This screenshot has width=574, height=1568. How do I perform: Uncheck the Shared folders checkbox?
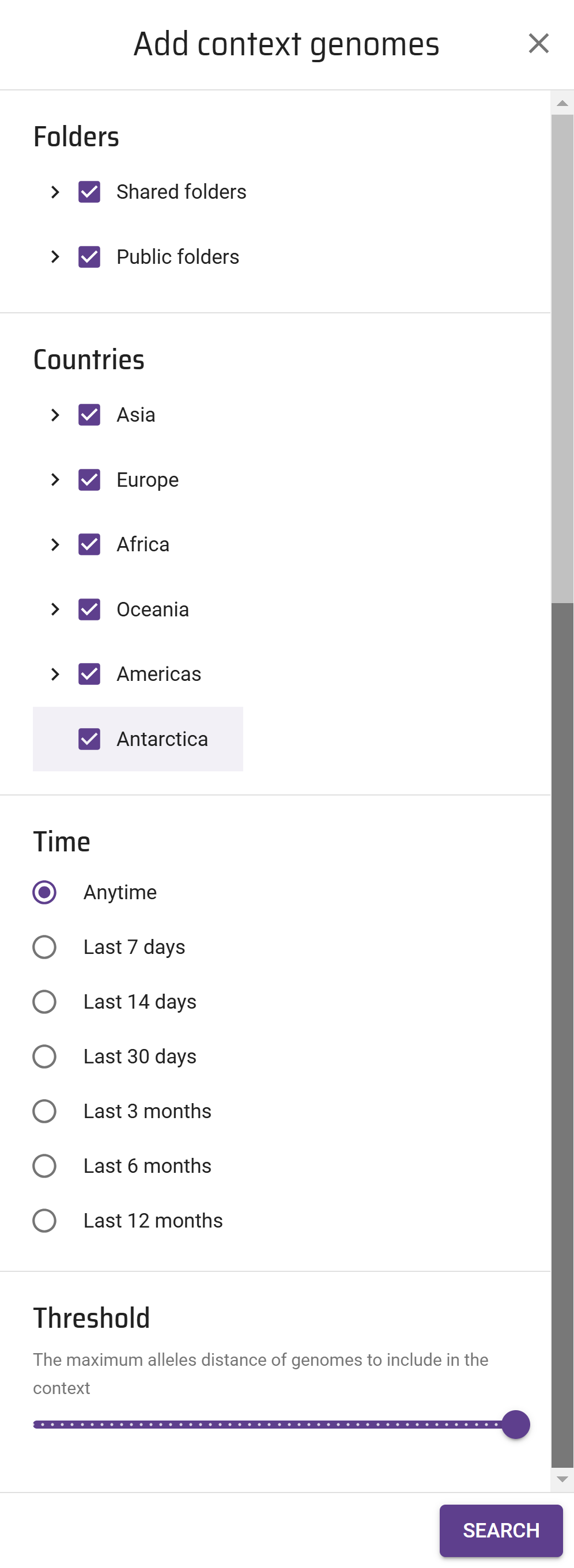(89, 192)
